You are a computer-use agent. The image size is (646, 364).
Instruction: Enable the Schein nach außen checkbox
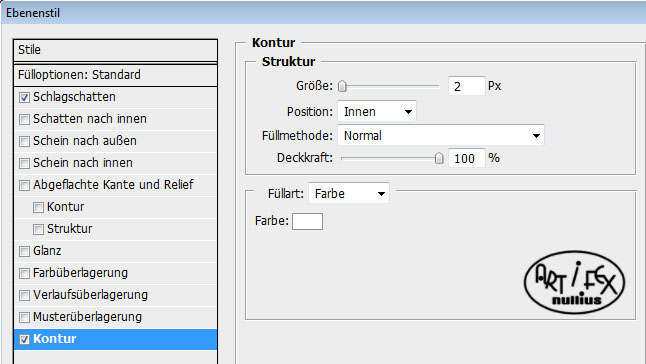[x=24, y=141]
